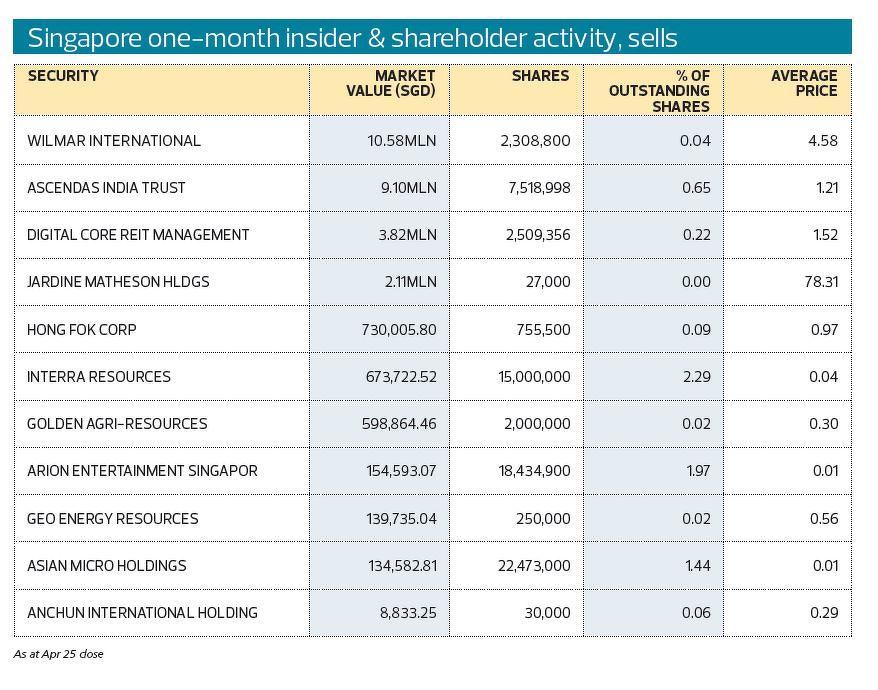This screenshot has height=690, width=878.
Task: Select the HONG FOK CORP row
Action: (82, 329)
